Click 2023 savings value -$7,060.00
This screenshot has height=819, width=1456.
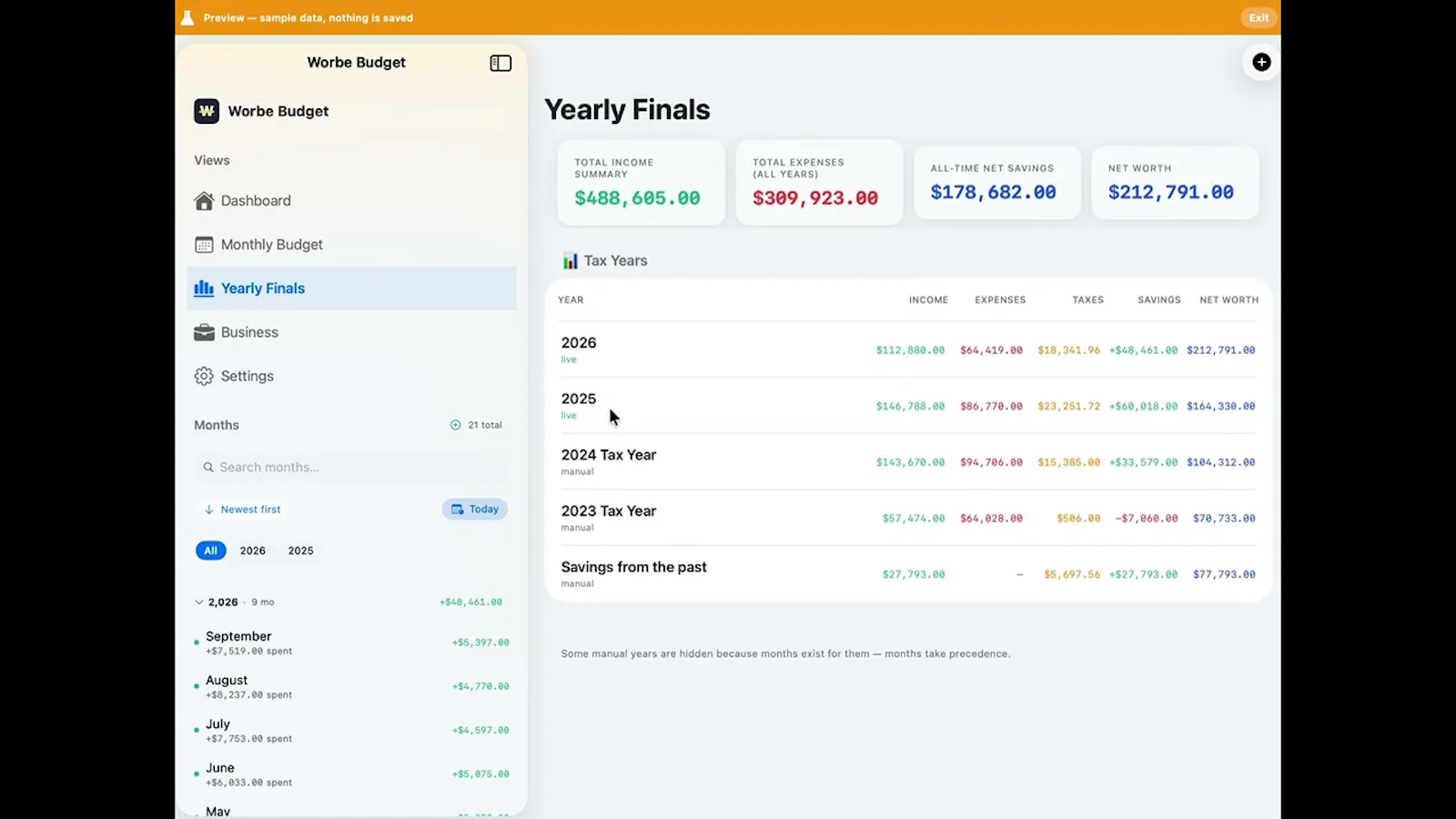(x=1146, y=519)
